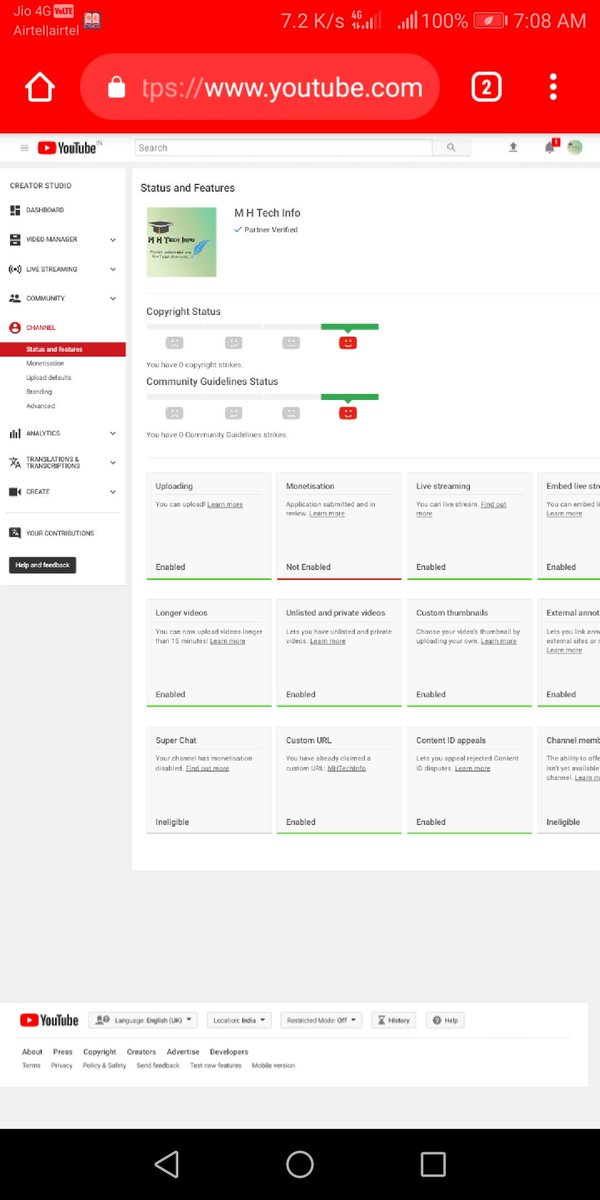
Task: Open the Location: India dropdown
Action: pyautogui.click(x=239, y=1020)
